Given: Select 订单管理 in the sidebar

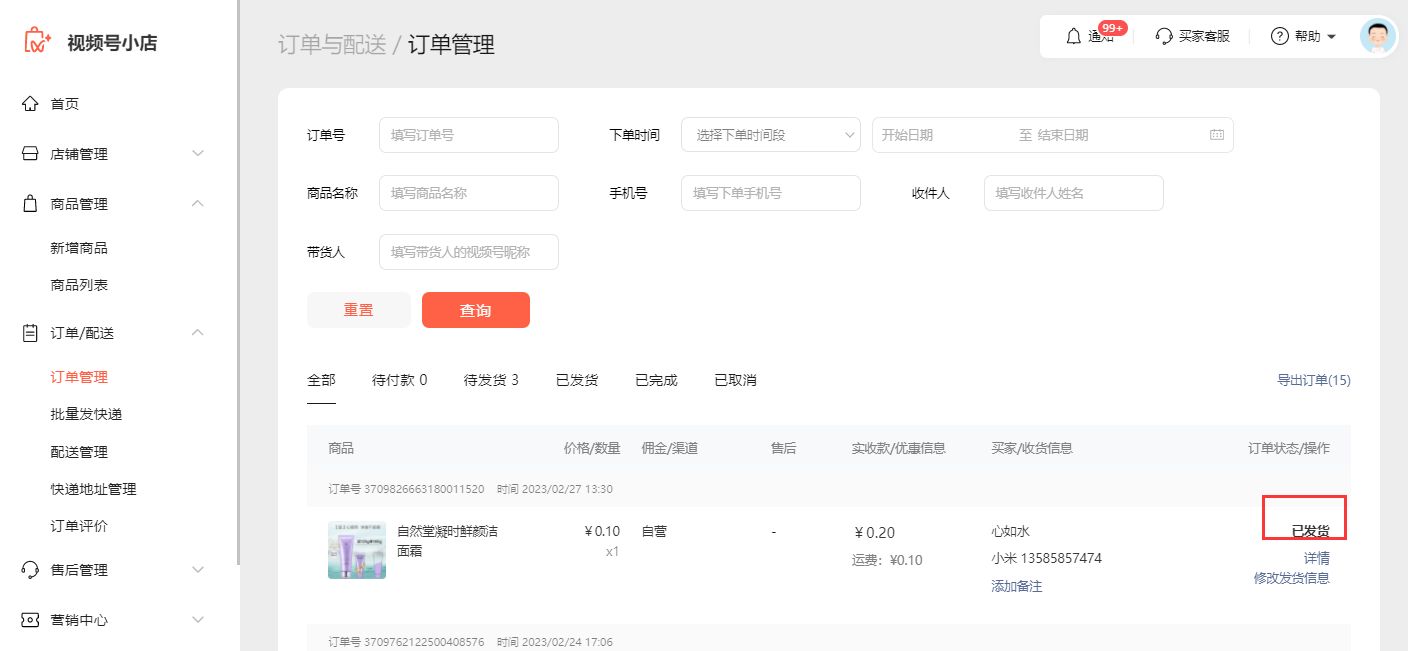Looking at the screenshot, I should tap(79, 377).
